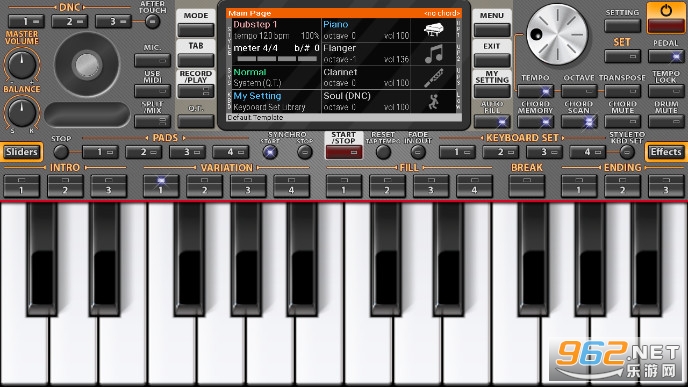Select Ending 3

click(666, 186)
